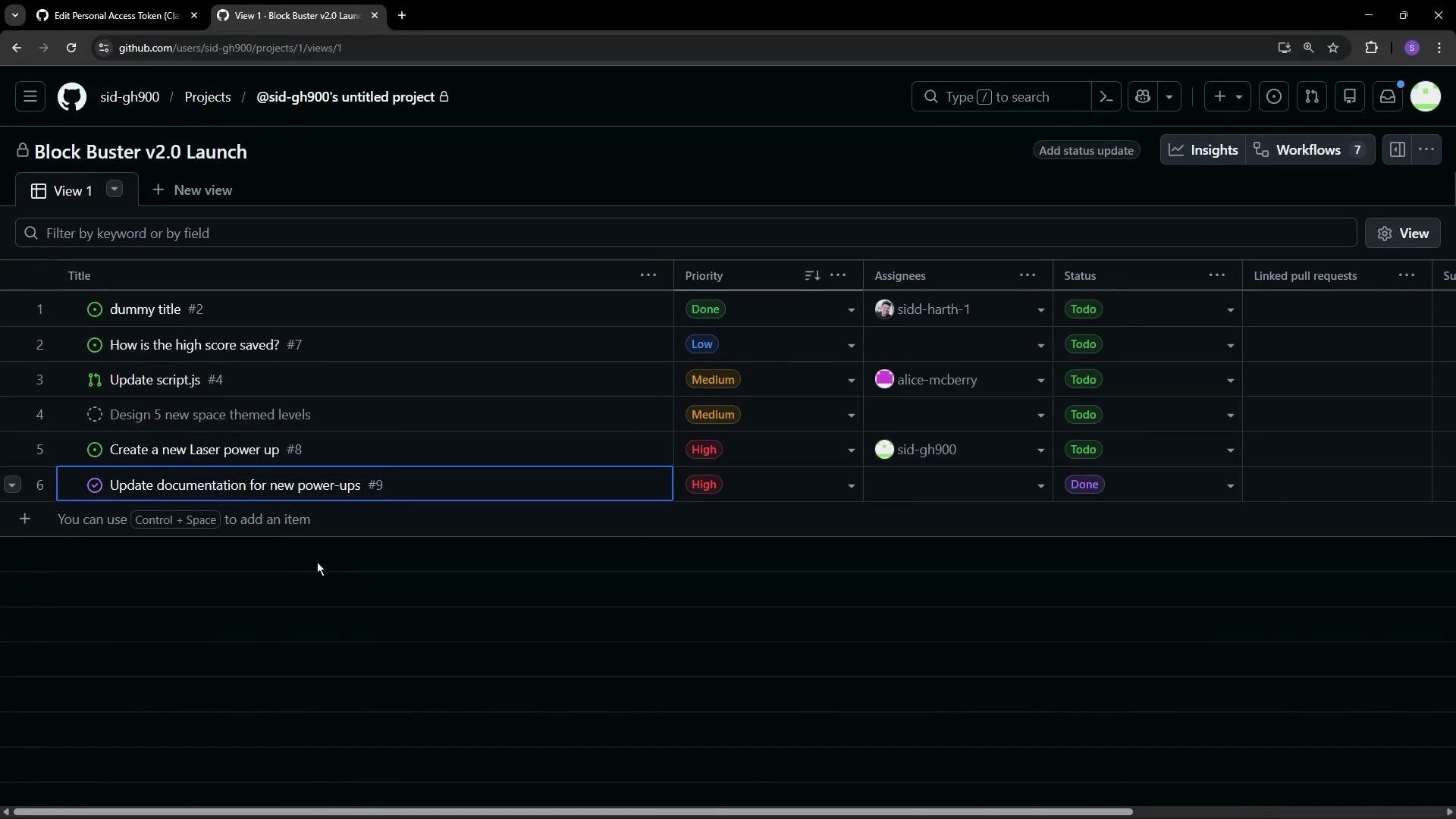Screen dimensions: 1456x819
Task: Open priority dropdown for Update script.js row
Action: [851, 381]
